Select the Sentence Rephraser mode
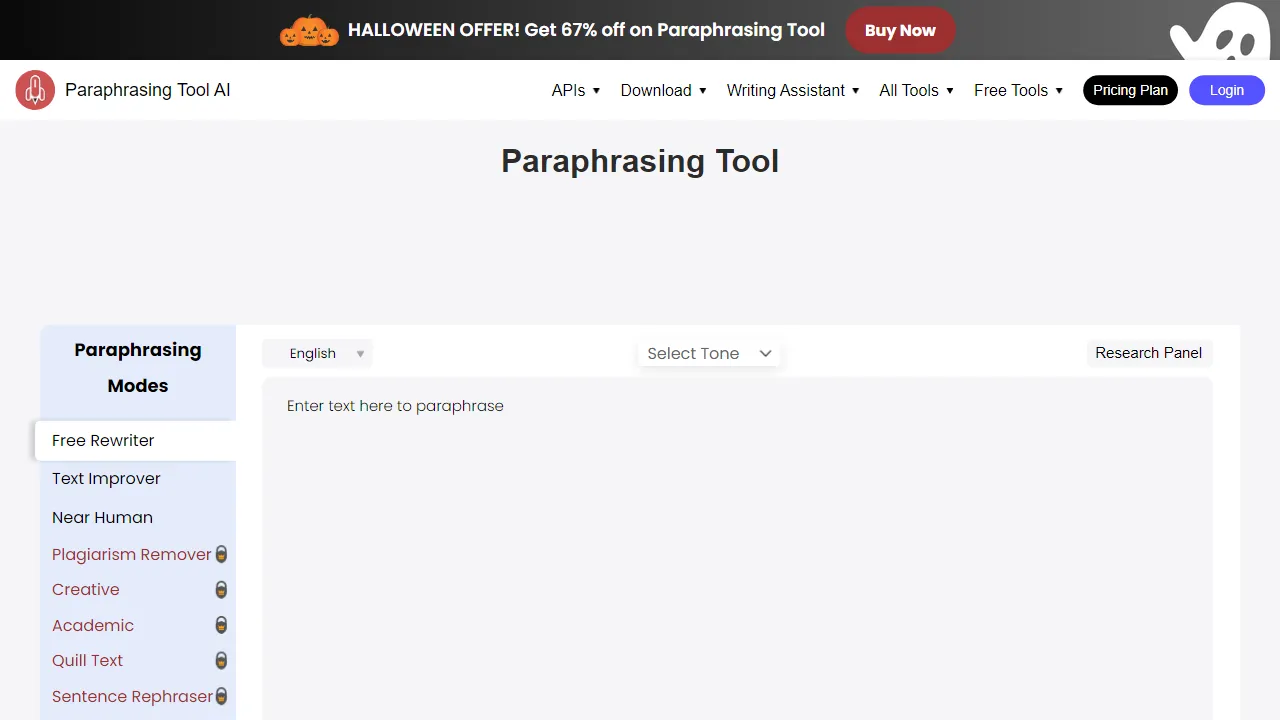This screenshot has height=720, width=1280. (133, 696)
